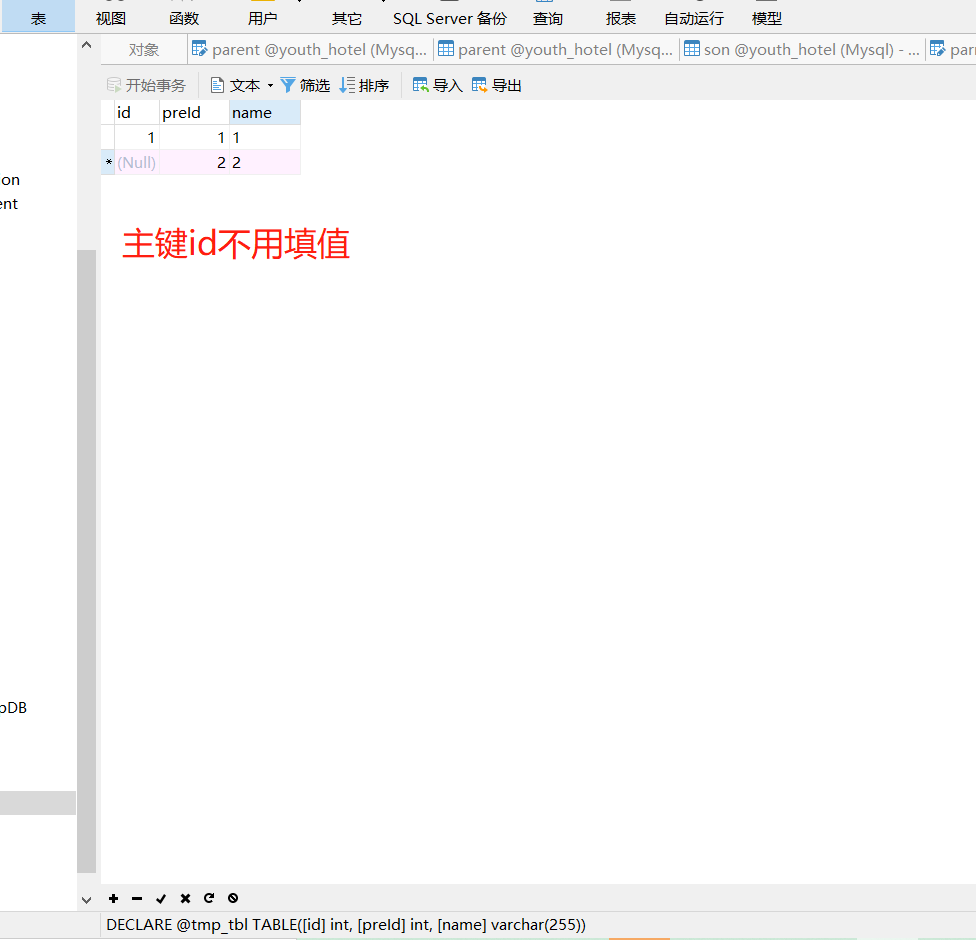This screenshot has height=940, width=976.
Task: Click the down arrow of the left scrollbar
Action: click(86, 899)
